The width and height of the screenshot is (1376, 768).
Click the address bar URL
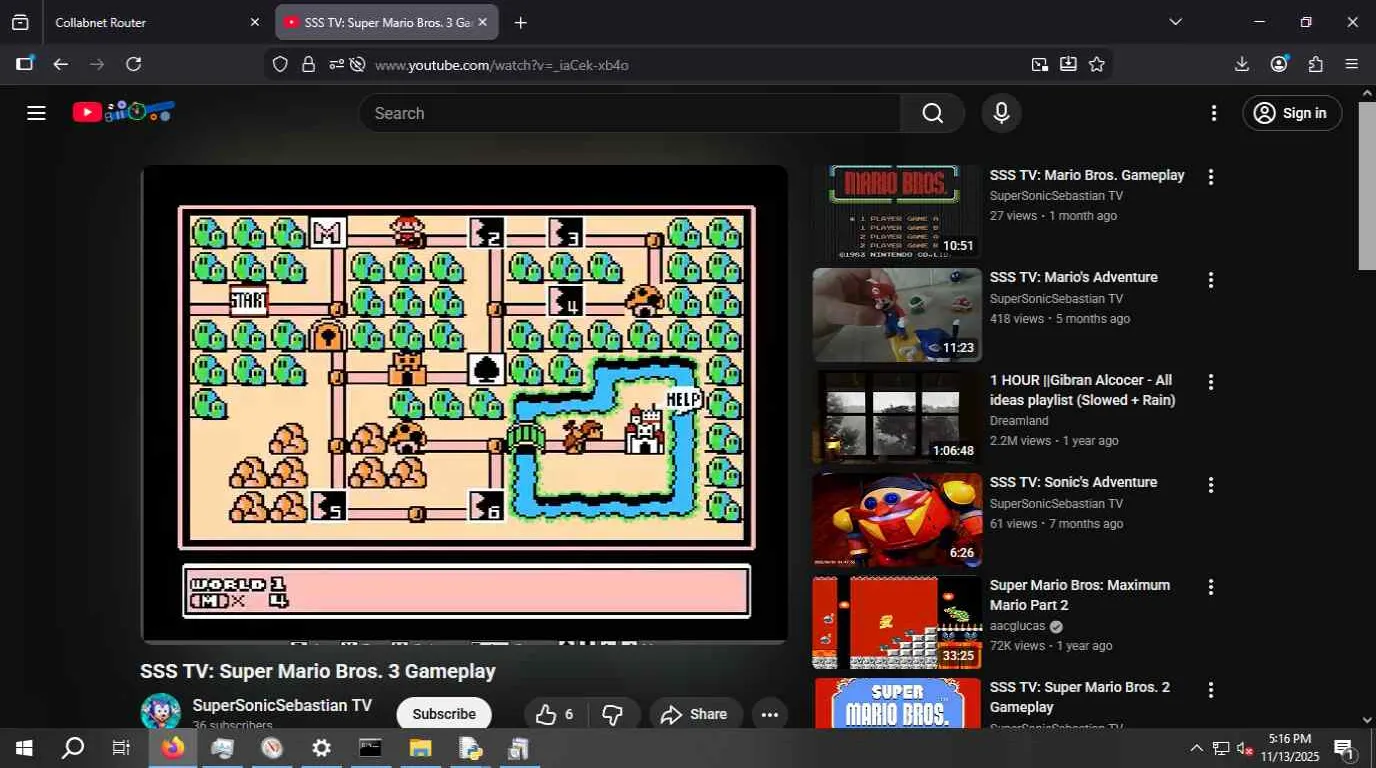click(502, 65)
